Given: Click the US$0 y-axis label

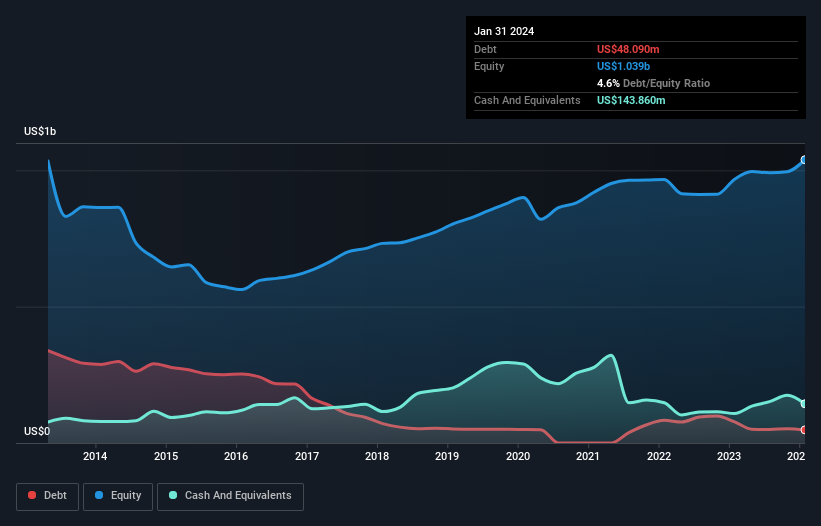Looking at the screenshot, I should (37, 431).
